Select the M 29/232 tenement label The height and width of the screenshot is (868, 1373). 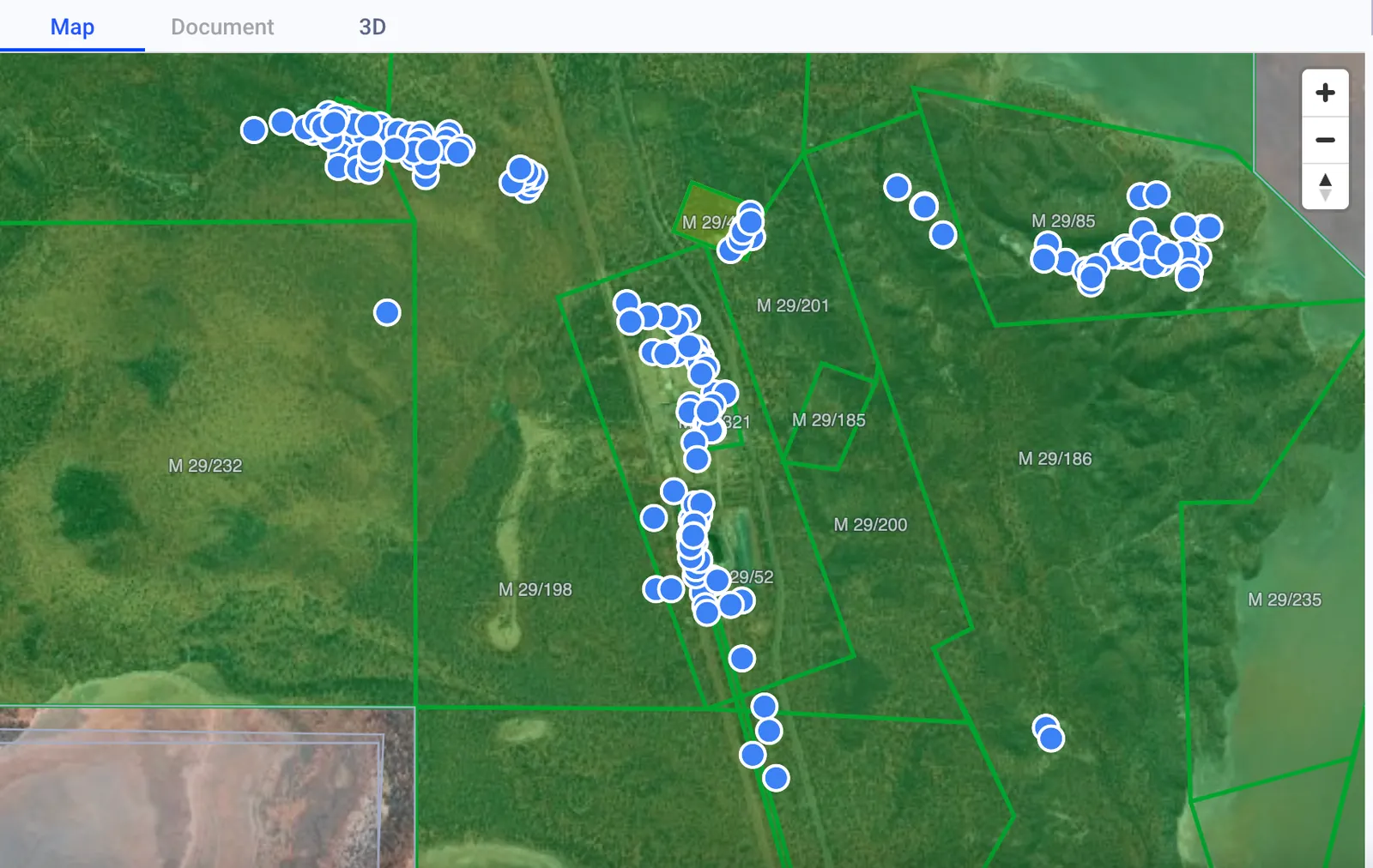click(205, 466)
